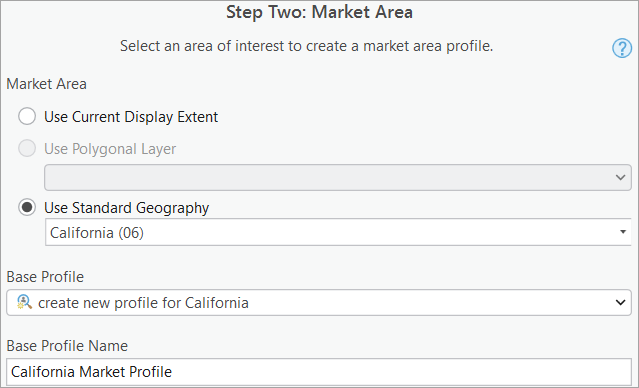
Task: Expand the Base Profile dropdown chevron
Action: point(620,302)
